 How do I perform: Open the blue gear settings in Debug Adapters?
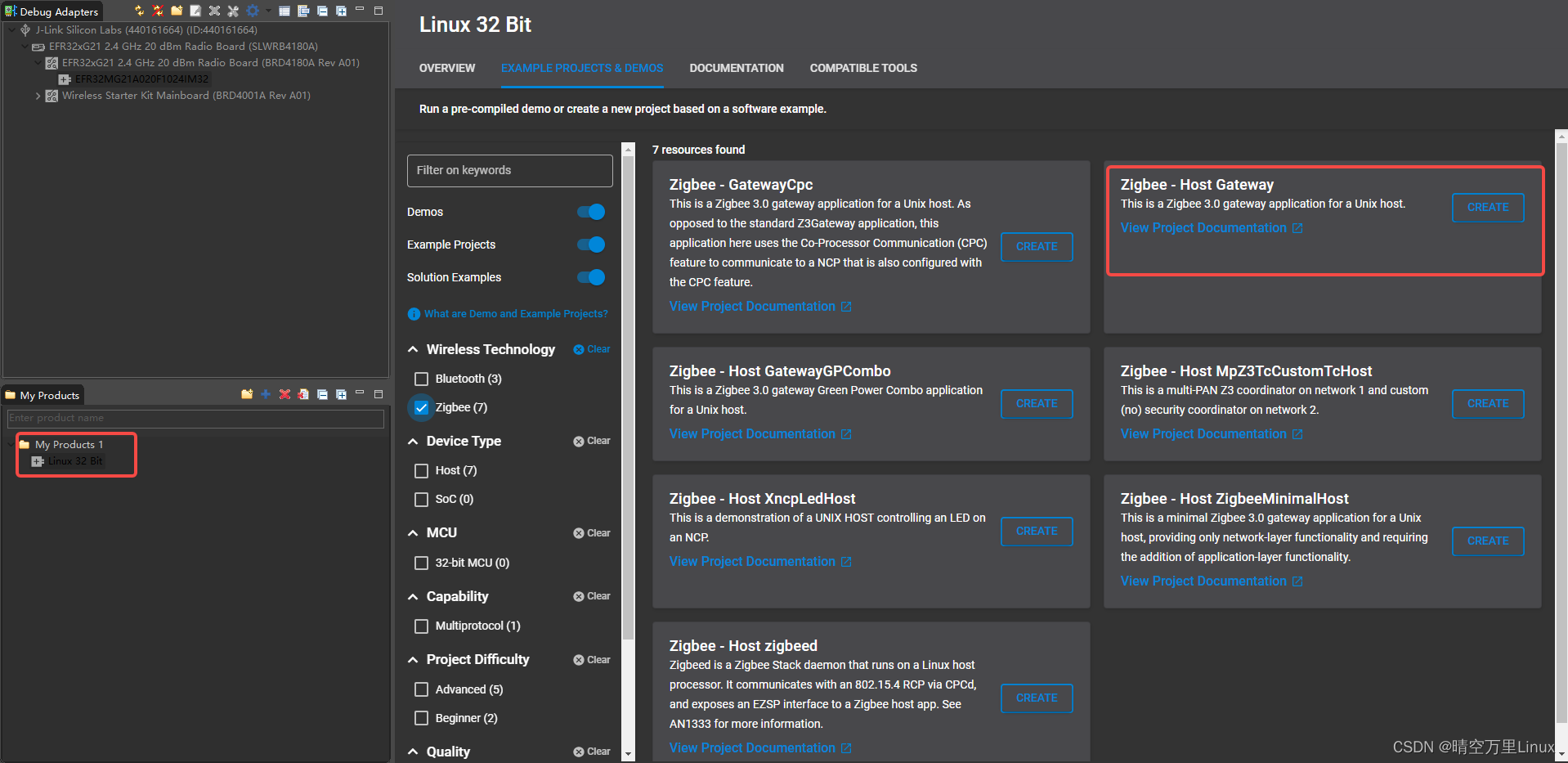pyautogui.click(x=253, y=11)
